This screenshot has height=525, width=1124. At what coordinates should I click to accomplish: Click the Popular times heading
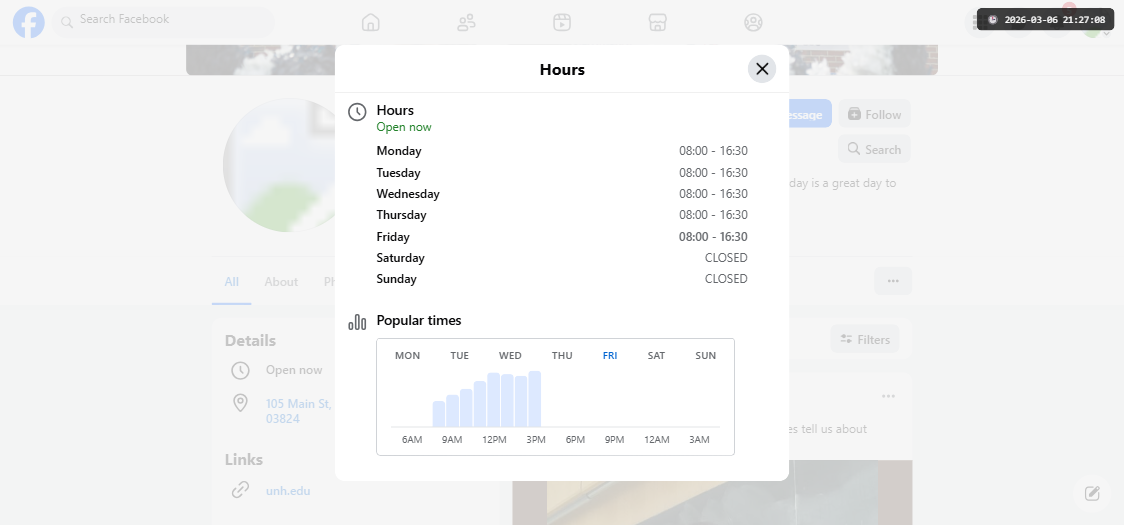tap(419, 321)
